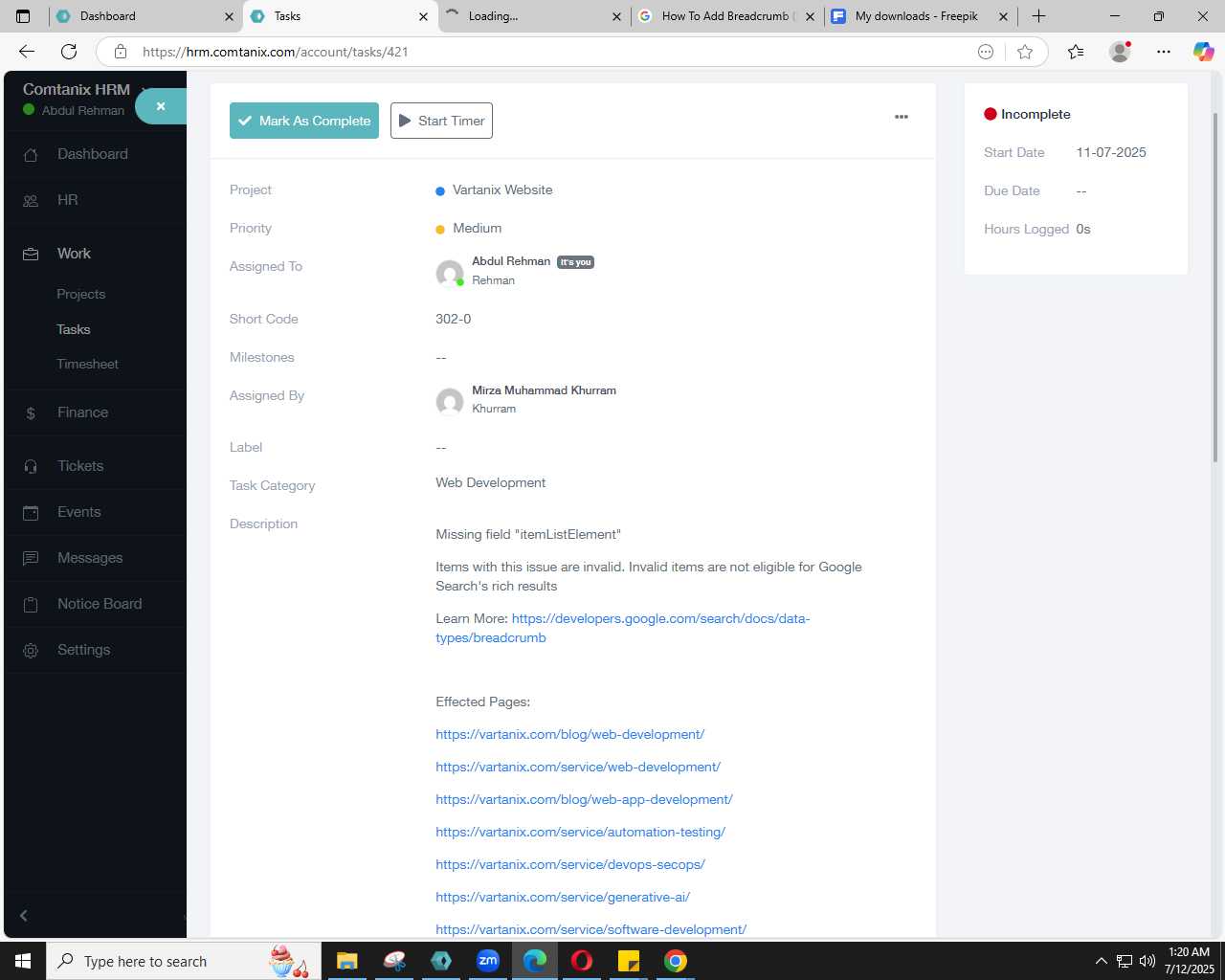This screenshot has height=980, width=1225.
Task: Open the Copilot icon in Edge
Action: [1203, 52]
